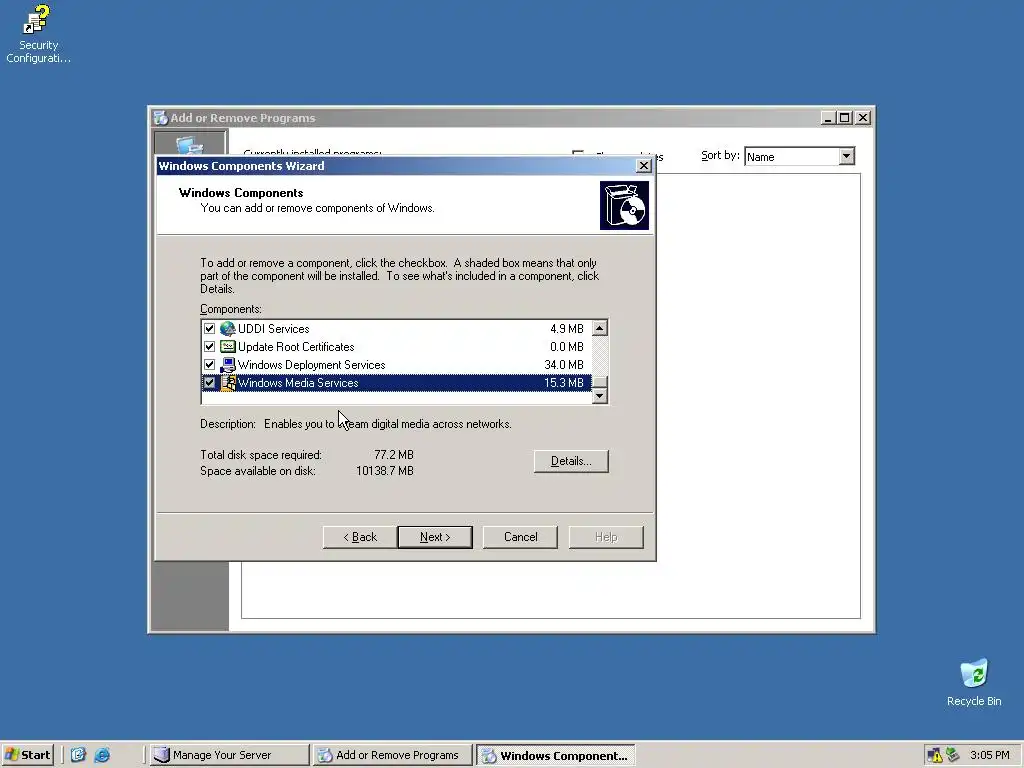This screenshot has width=1024, height=768.
Task: Click the Details button
Action: point(571,461)
